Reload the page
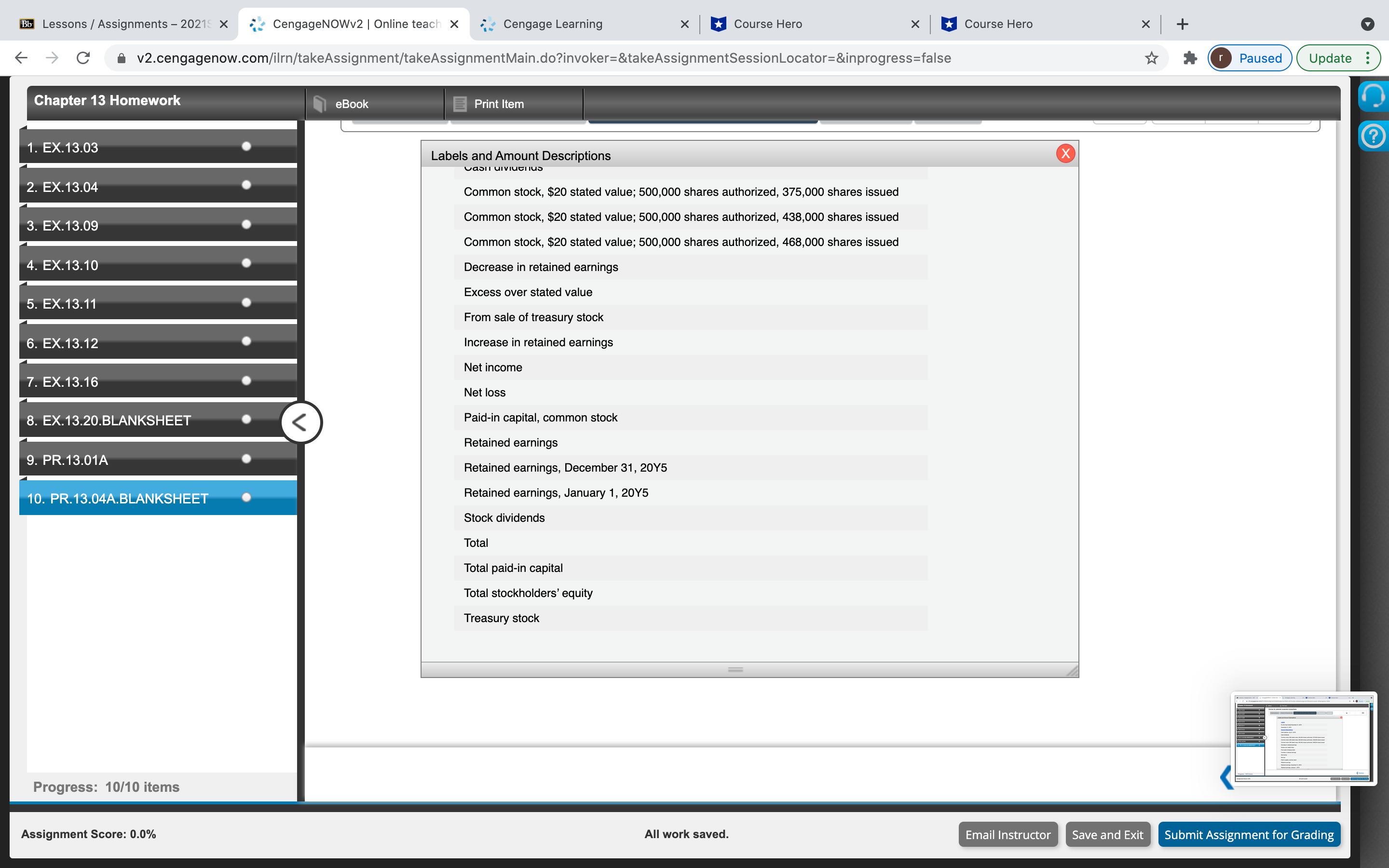This screenshot has width=1389, height=868. (83, 58)
